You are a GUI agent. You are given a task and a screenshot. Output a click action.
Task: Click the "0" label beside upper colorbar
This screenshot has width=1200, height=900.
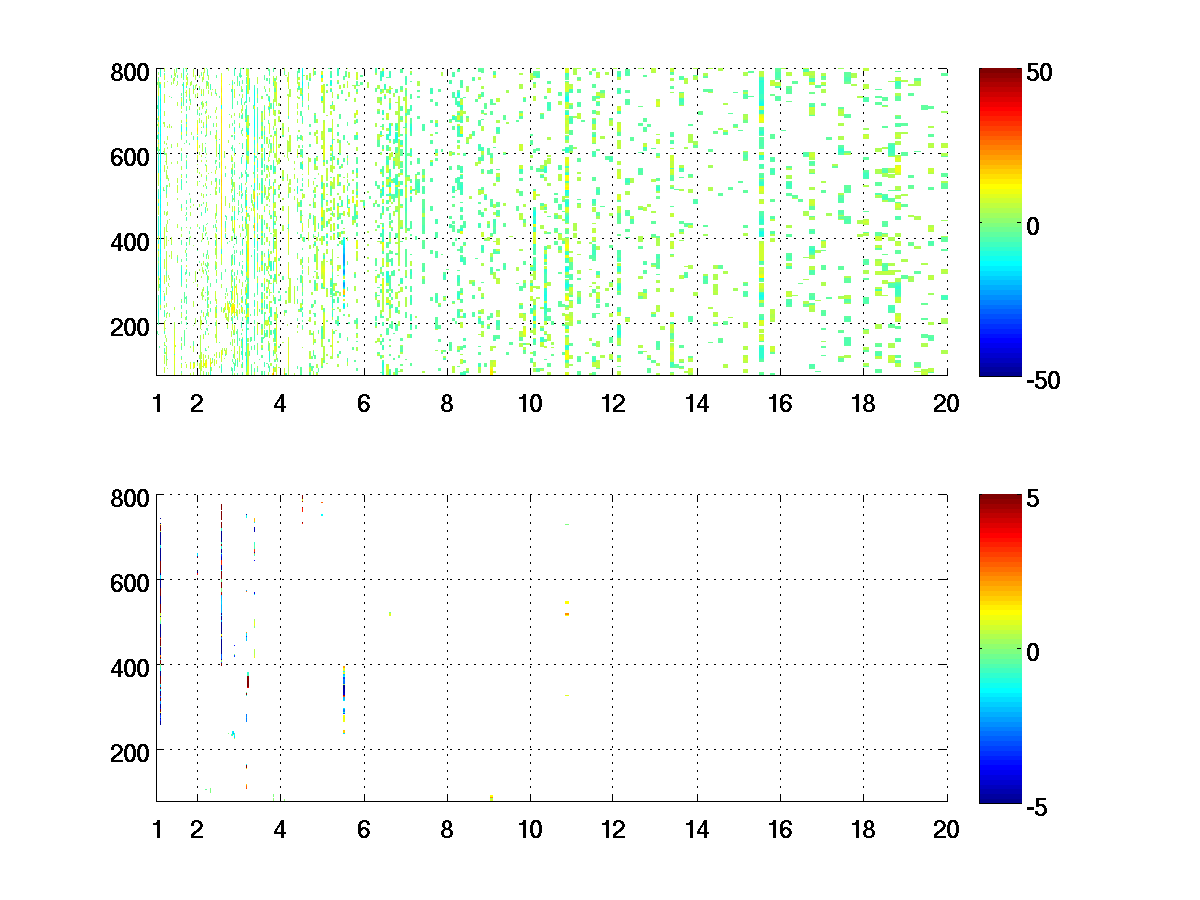(x=1033, y=226)
